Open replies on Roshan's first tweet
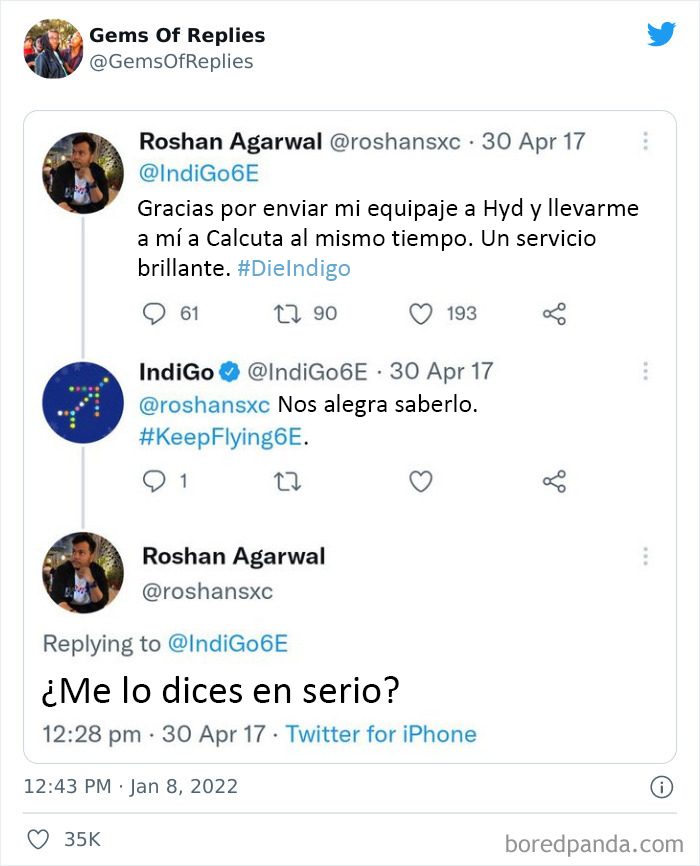The width and height of the screenshot is (700, 866). 154,314
